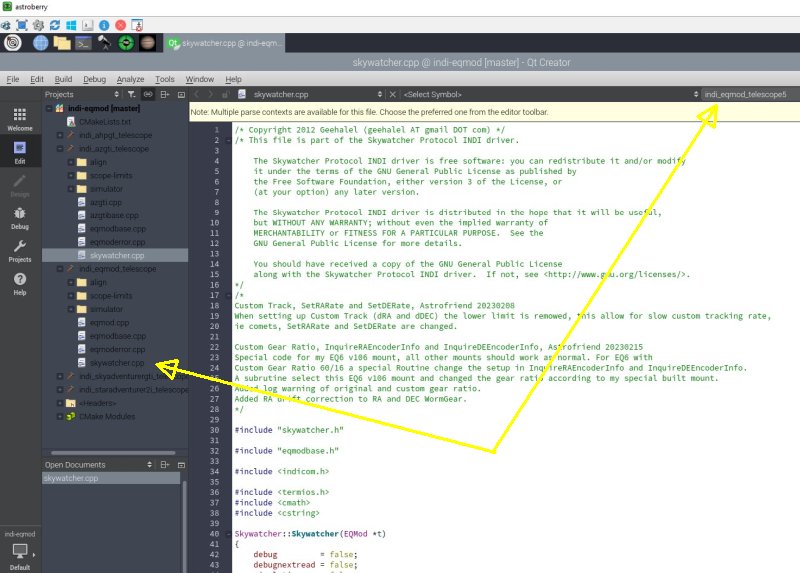Open the remote viewer settings gear
Screen dimensions: 800x573
tap(38, 25)
